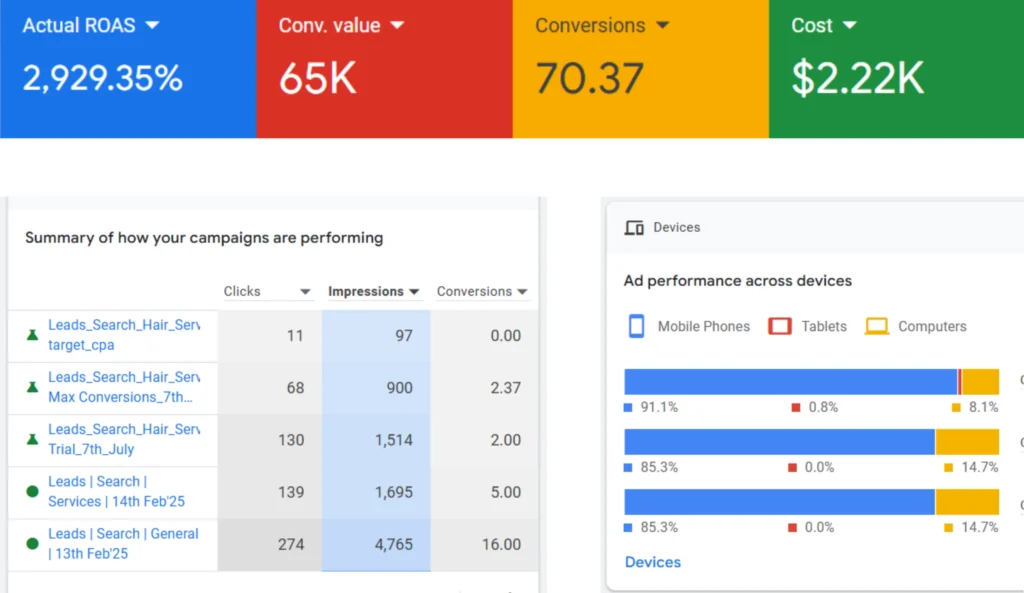Image resolution: width=1024 pixels, height=593 pixels.
Task: Click green status dot for General 13th Feb'25
Action: pos(32,544)
